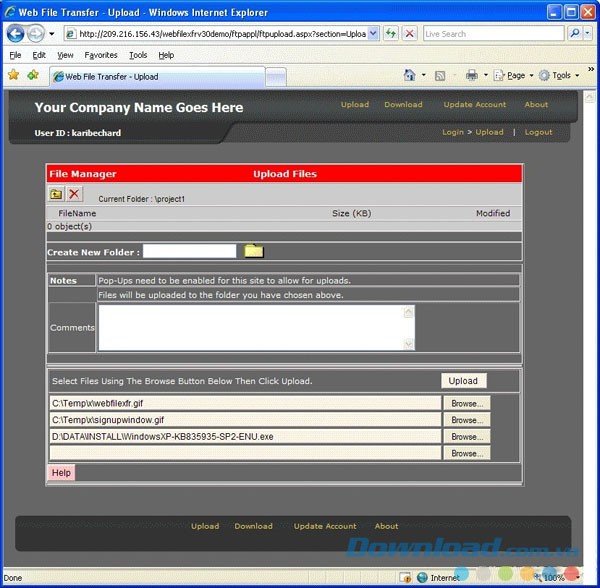Screen dimensions: 600x588
Task: Click inside the Comments text area
Action: click(x=251, y=327)
